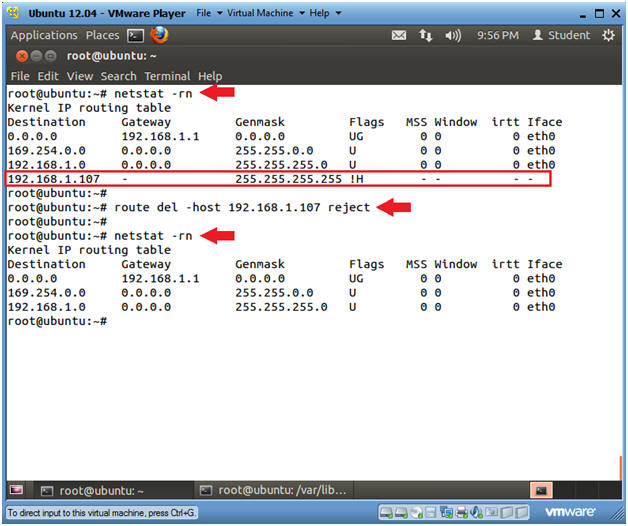This screenshot has height=526, width=628.
Task: Show desktop using bottom-left panel icon
Action: [x=16, y=490]
